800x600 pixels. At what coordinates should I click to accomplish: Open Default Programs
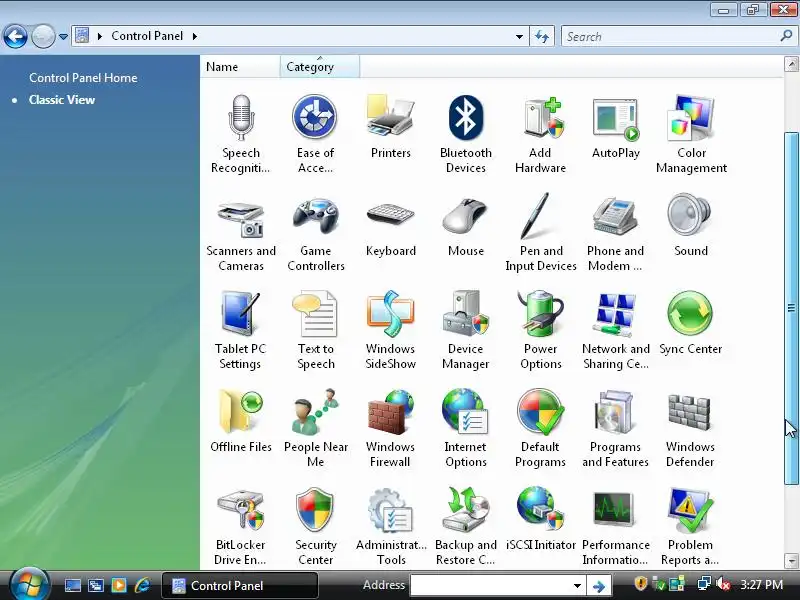coord(540,429)
